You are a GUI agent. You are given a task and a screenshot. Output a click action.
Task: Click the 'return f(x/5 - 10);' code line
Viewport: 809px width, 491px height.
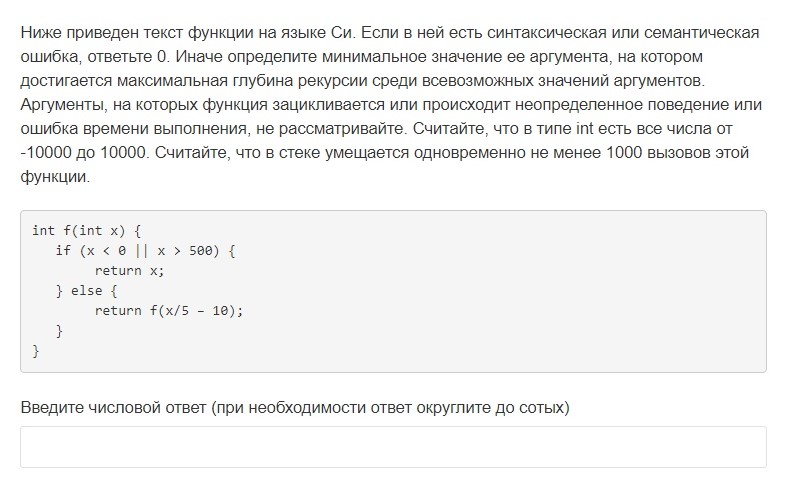click(169, 311)
